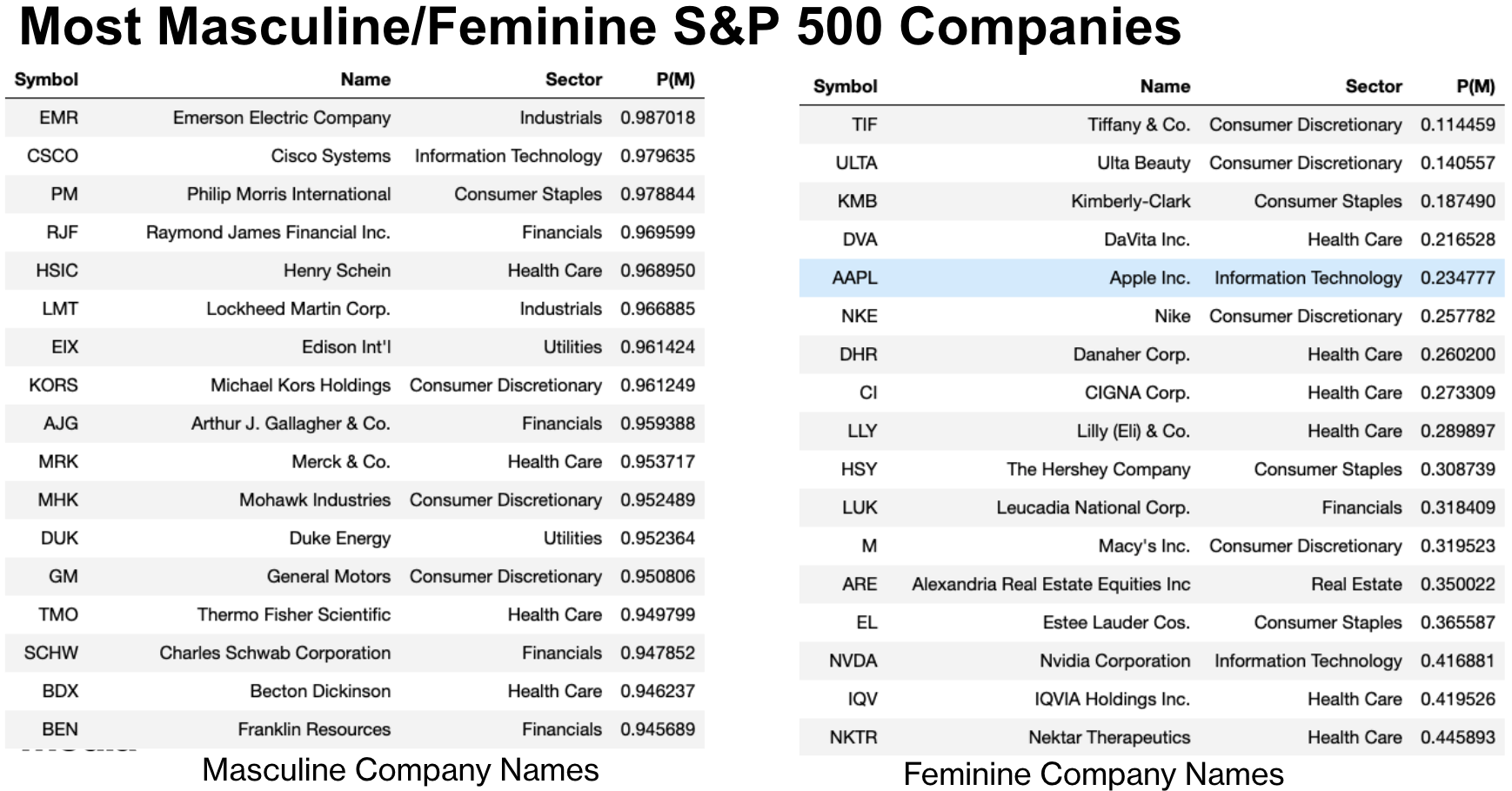Click the Nektar Therapeutics row
This screenshot has height=791, width=1512.
pyautogui.click(x=1152, y=737)
